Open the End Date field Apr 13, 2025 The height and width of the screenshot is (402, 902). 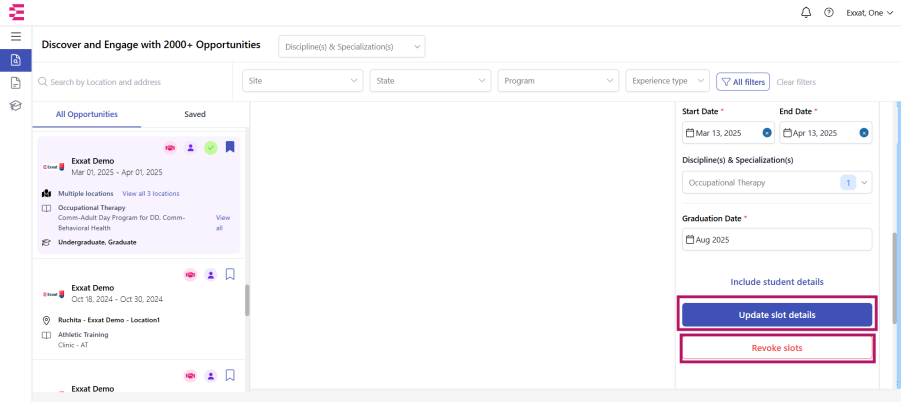coord(825,133)
